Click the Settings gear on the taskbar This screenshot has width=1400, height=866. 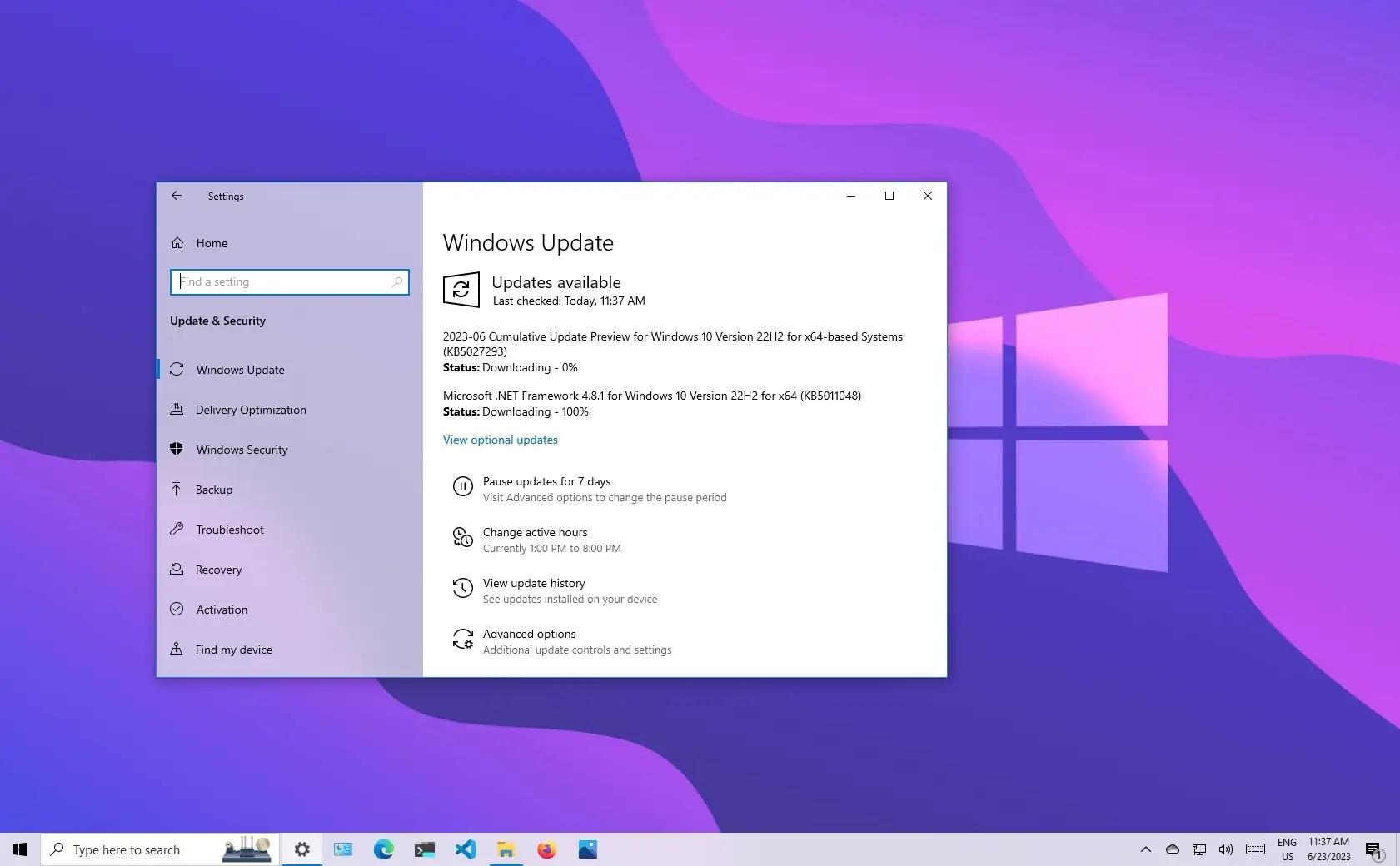pyautogui.click(x=302, y=849)
